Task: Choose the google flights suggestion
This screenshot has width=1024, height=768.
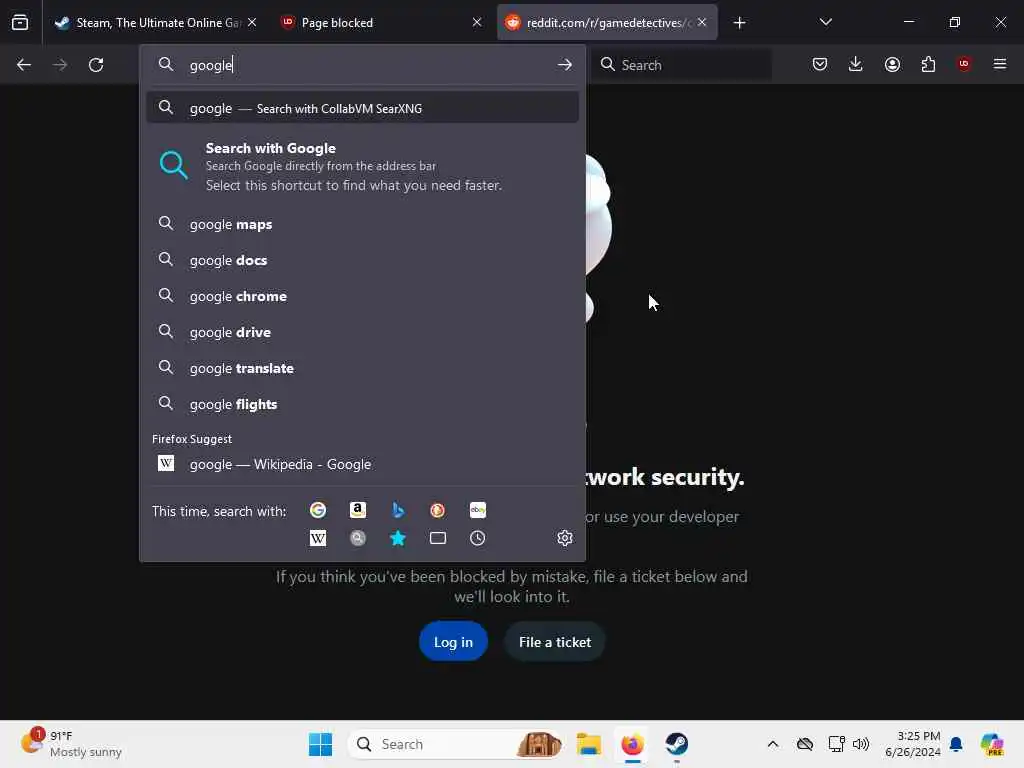Action: coord(362,404)
